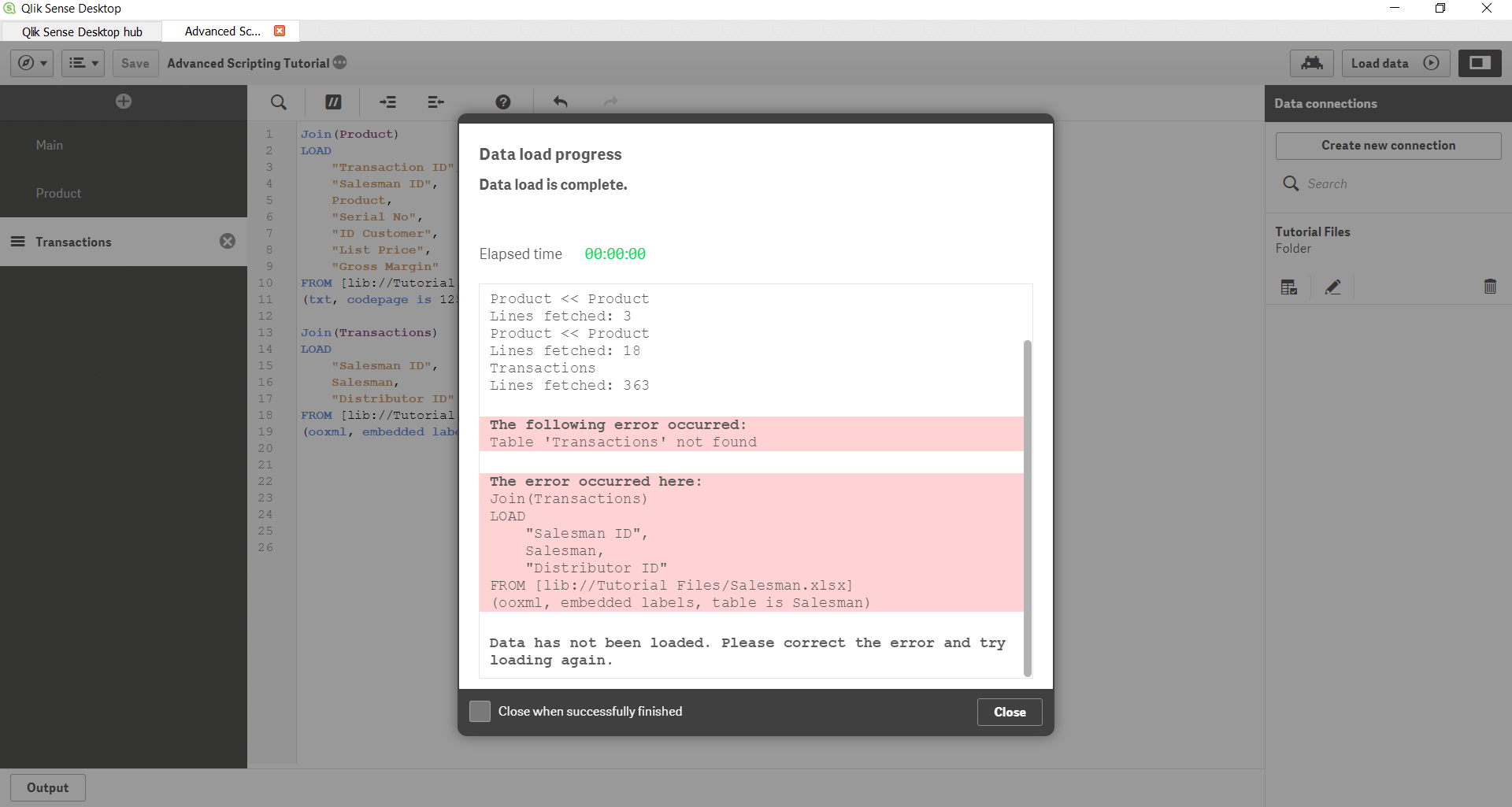Undo the last script edit
Viewport: 1512px width, 807px height.
tap(560, 102)
